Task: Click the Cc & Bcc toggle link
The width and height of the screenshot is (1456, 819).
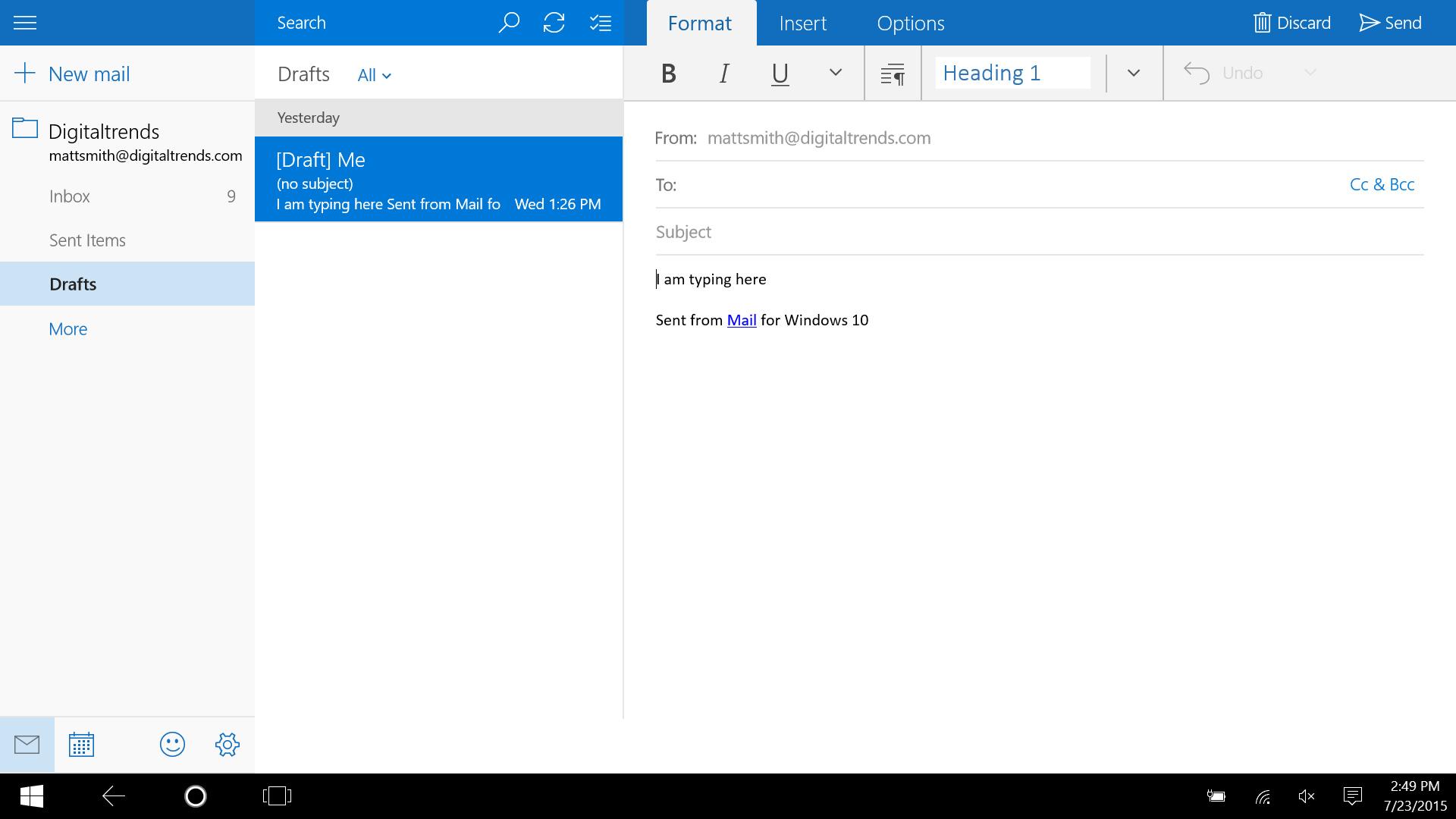Action: (x=1385, y=183)
